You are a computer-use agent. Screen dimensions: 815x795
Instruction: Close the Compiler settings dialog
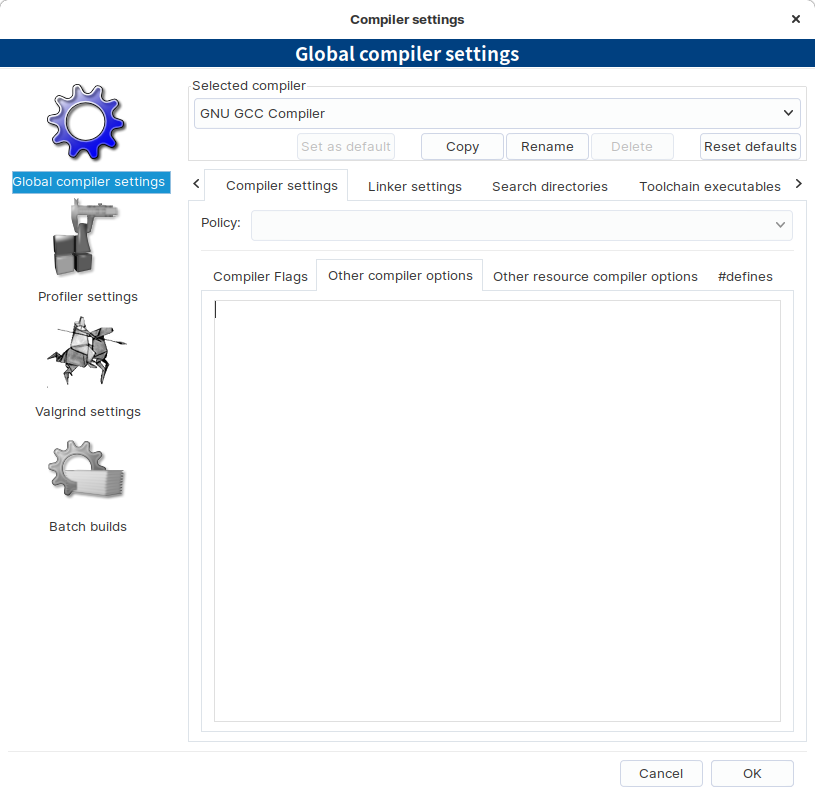click(795, 19)
